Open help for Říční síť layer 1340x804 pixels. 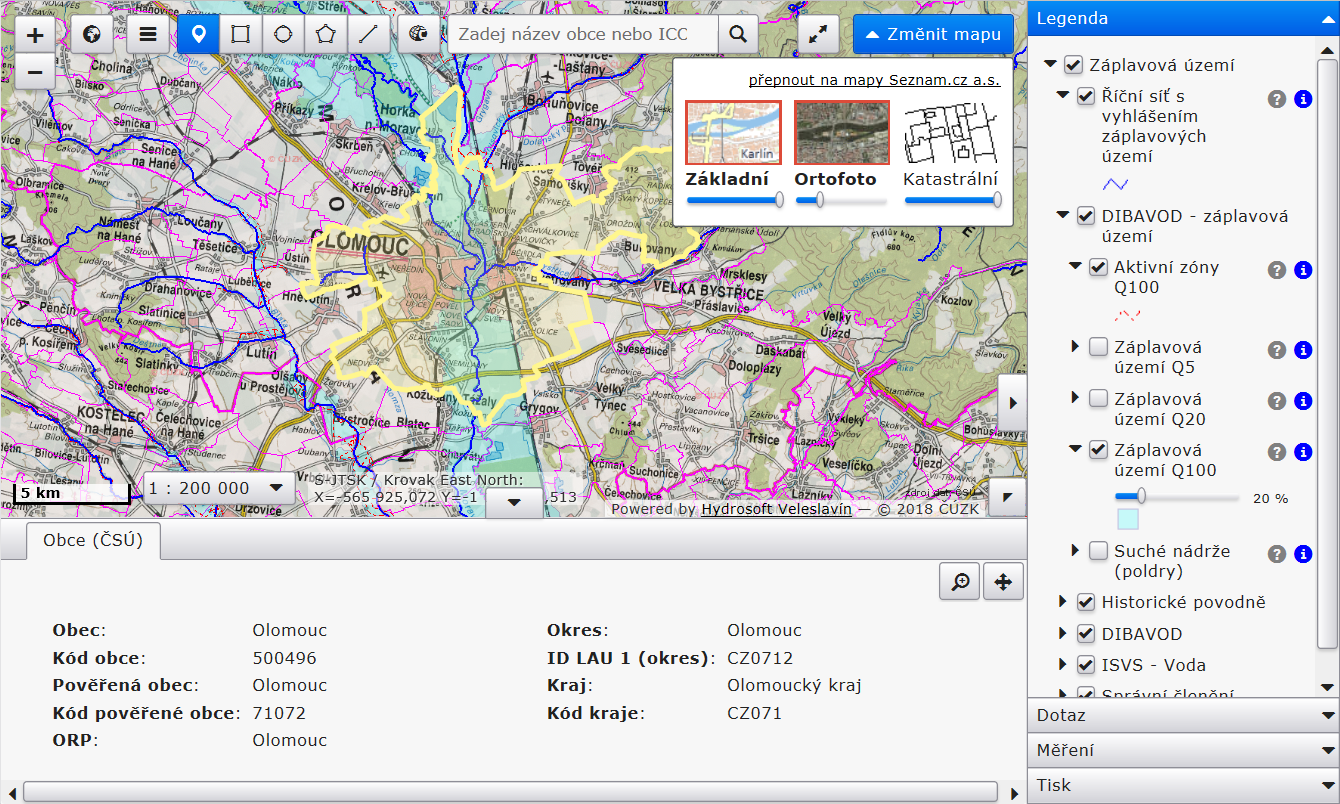[x=1277, y=99]
